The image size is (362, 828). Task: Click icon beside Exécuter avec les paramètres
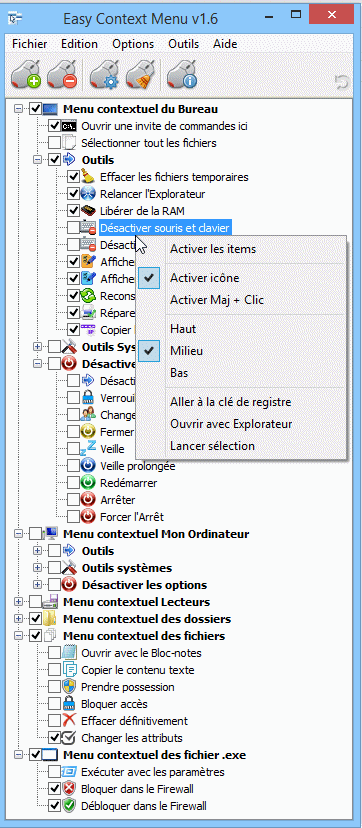(x=70, y=772)
